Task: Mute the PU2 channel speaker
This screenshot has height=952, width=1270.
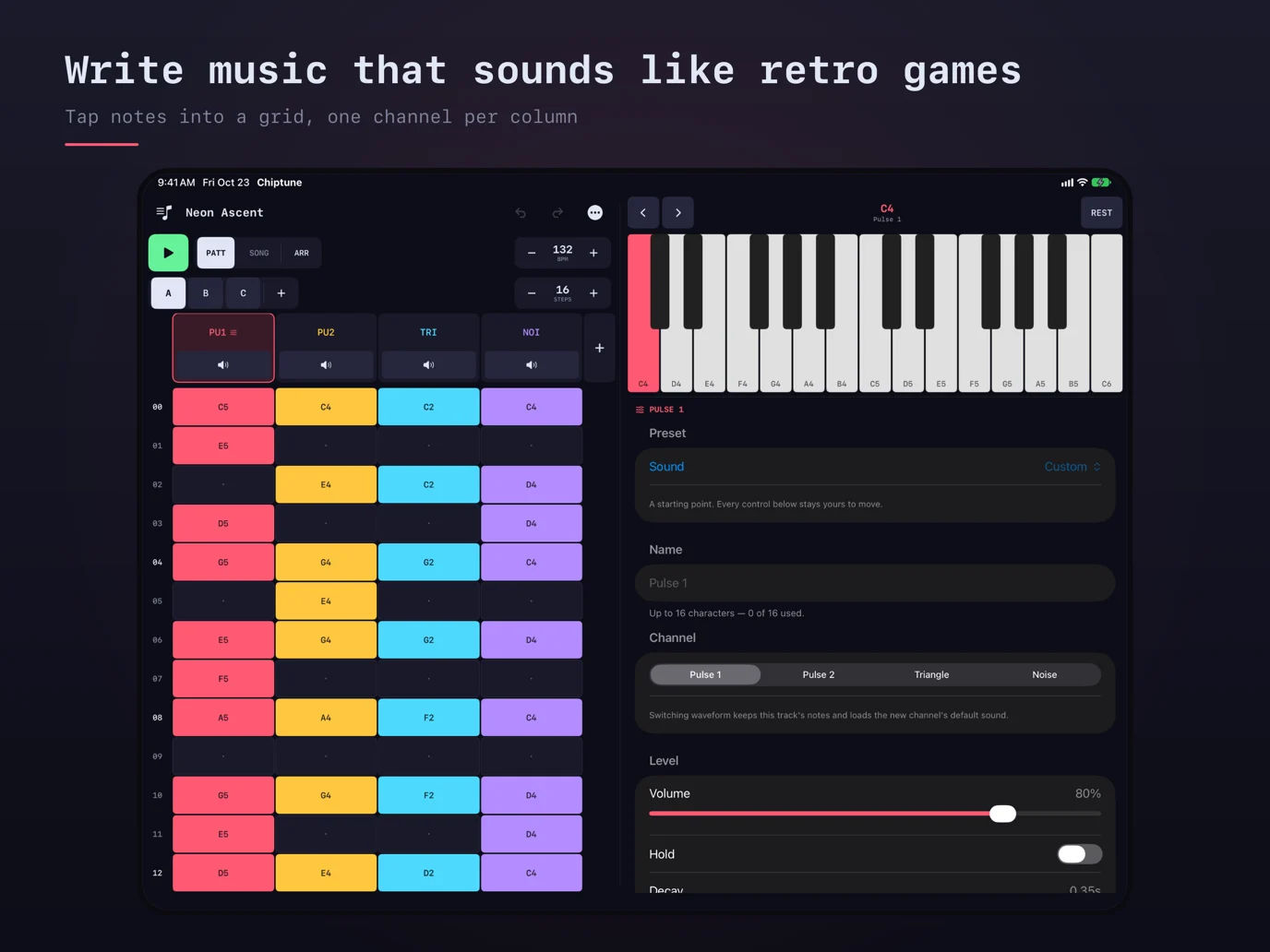Action: click(x=326, y=365)
